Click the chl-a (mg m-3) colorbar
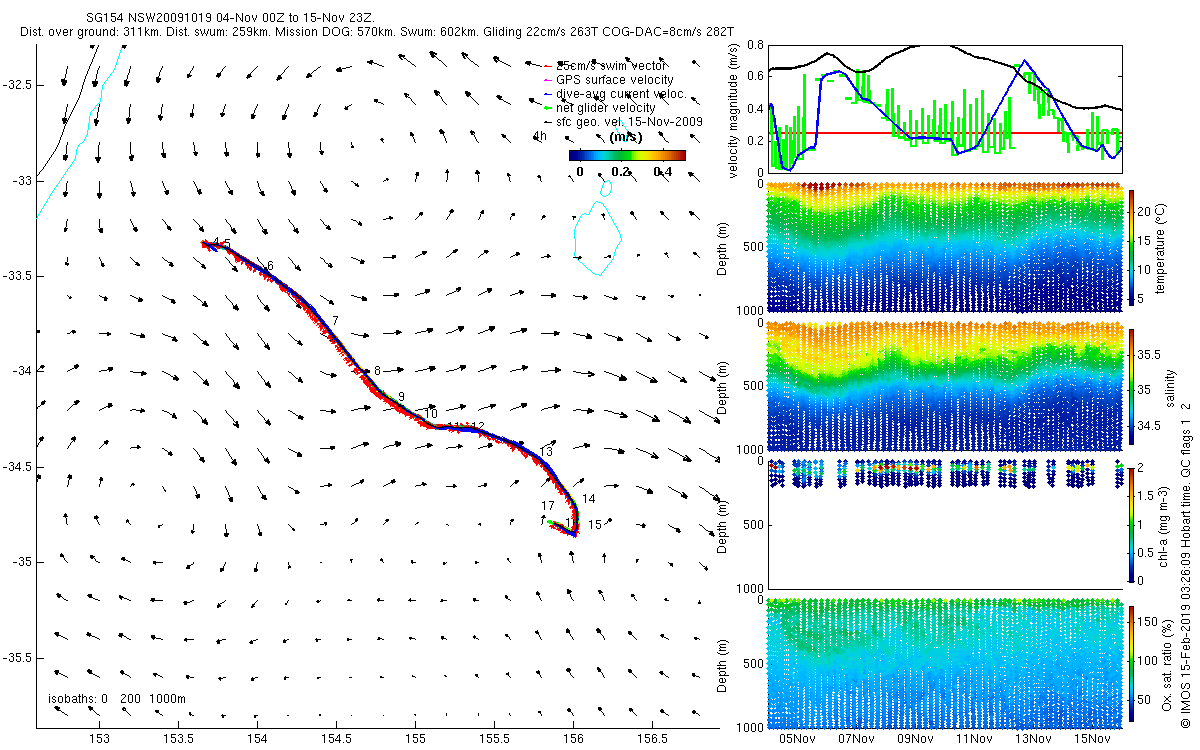This screenshot has height=750, width=1200. [x=1132, y=523]
